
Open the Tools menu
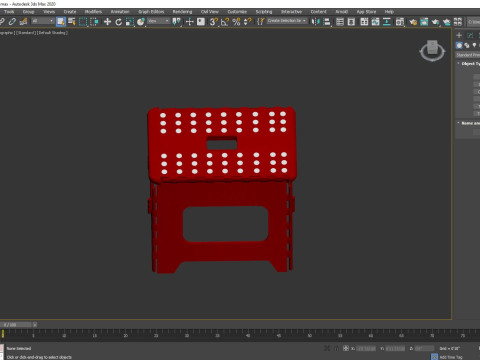[9, 12]
